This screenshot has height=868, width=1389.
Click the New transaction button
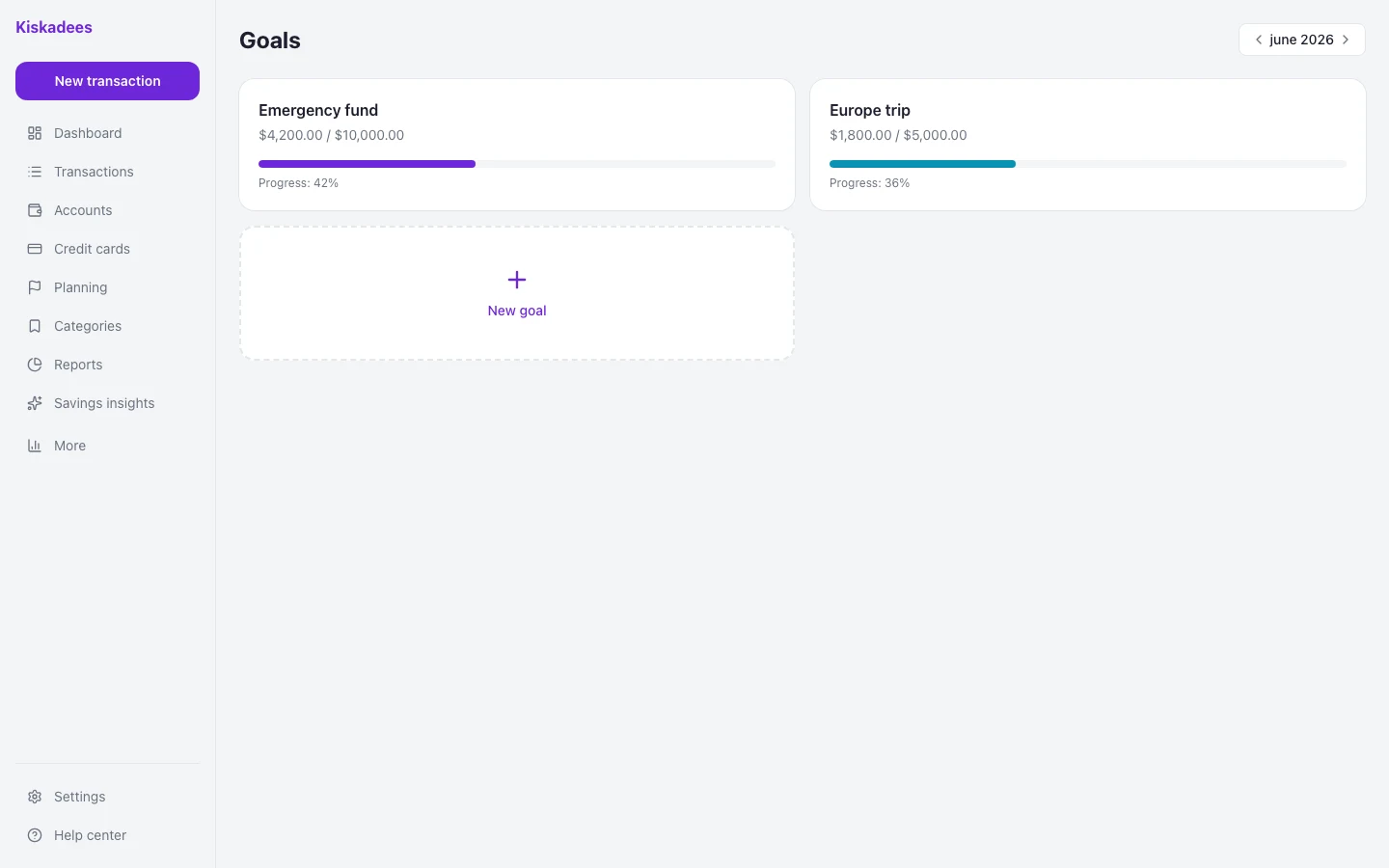click(107, 81)
